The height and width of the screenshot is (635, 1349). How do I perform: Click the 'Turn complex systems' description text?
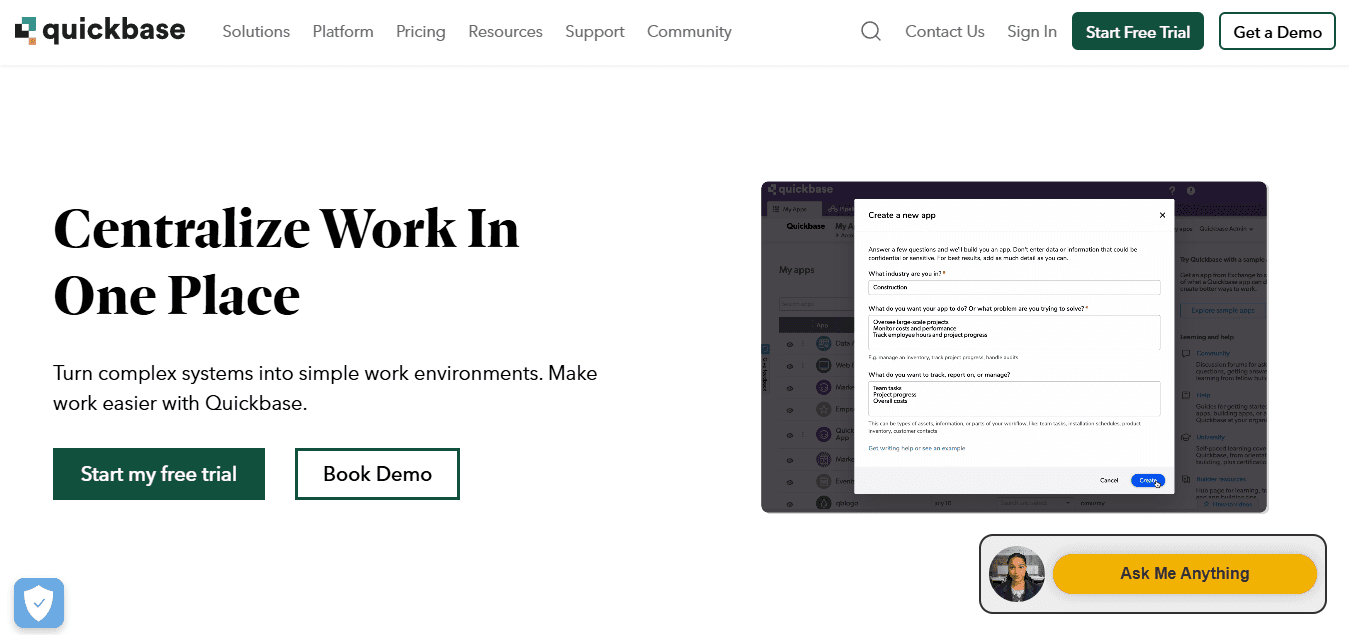pos(325,389)
